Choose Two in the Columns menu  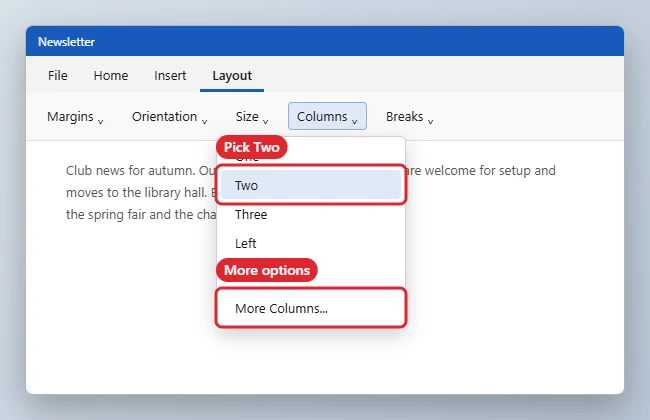tap(311, 185)
